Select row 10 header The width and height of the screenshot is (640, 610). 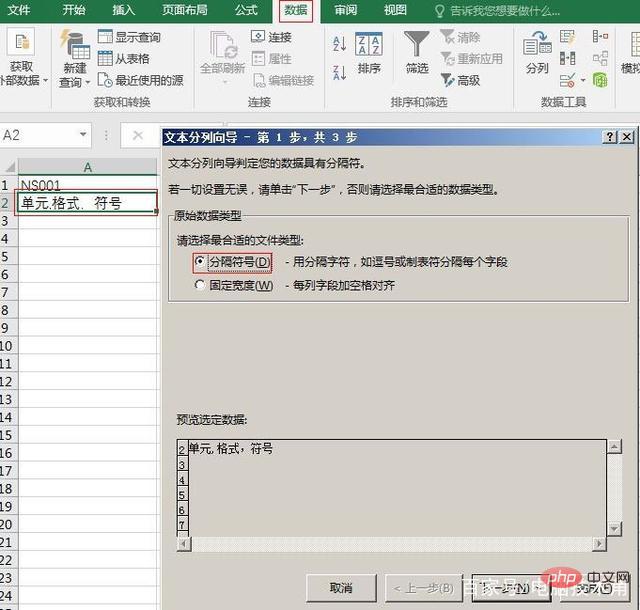pos(8,346)
